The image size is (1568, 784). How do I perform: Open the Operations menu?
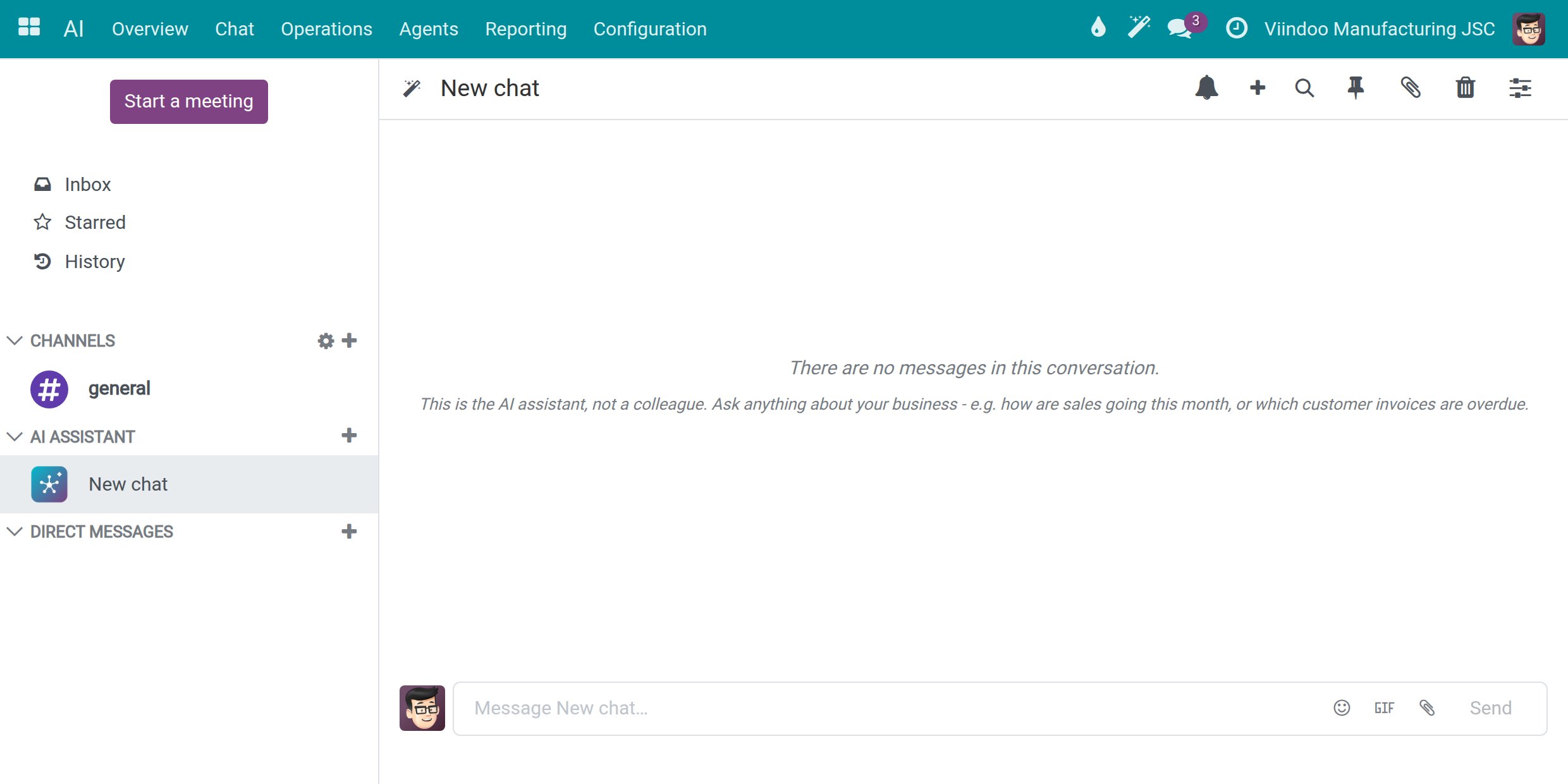(x=326, y=29)
